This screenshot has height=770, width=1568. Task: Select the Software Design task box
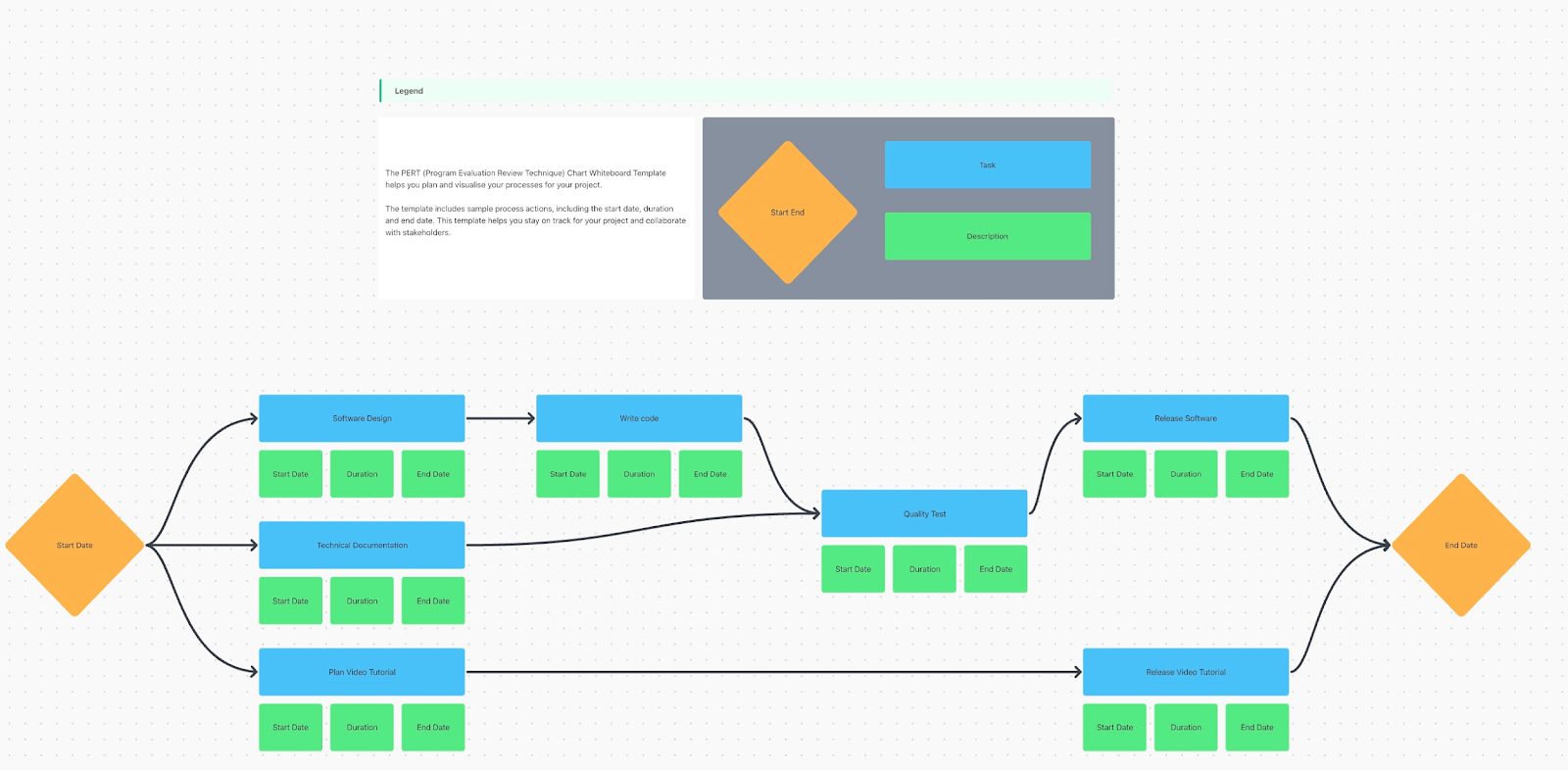[x=362, y=418]
